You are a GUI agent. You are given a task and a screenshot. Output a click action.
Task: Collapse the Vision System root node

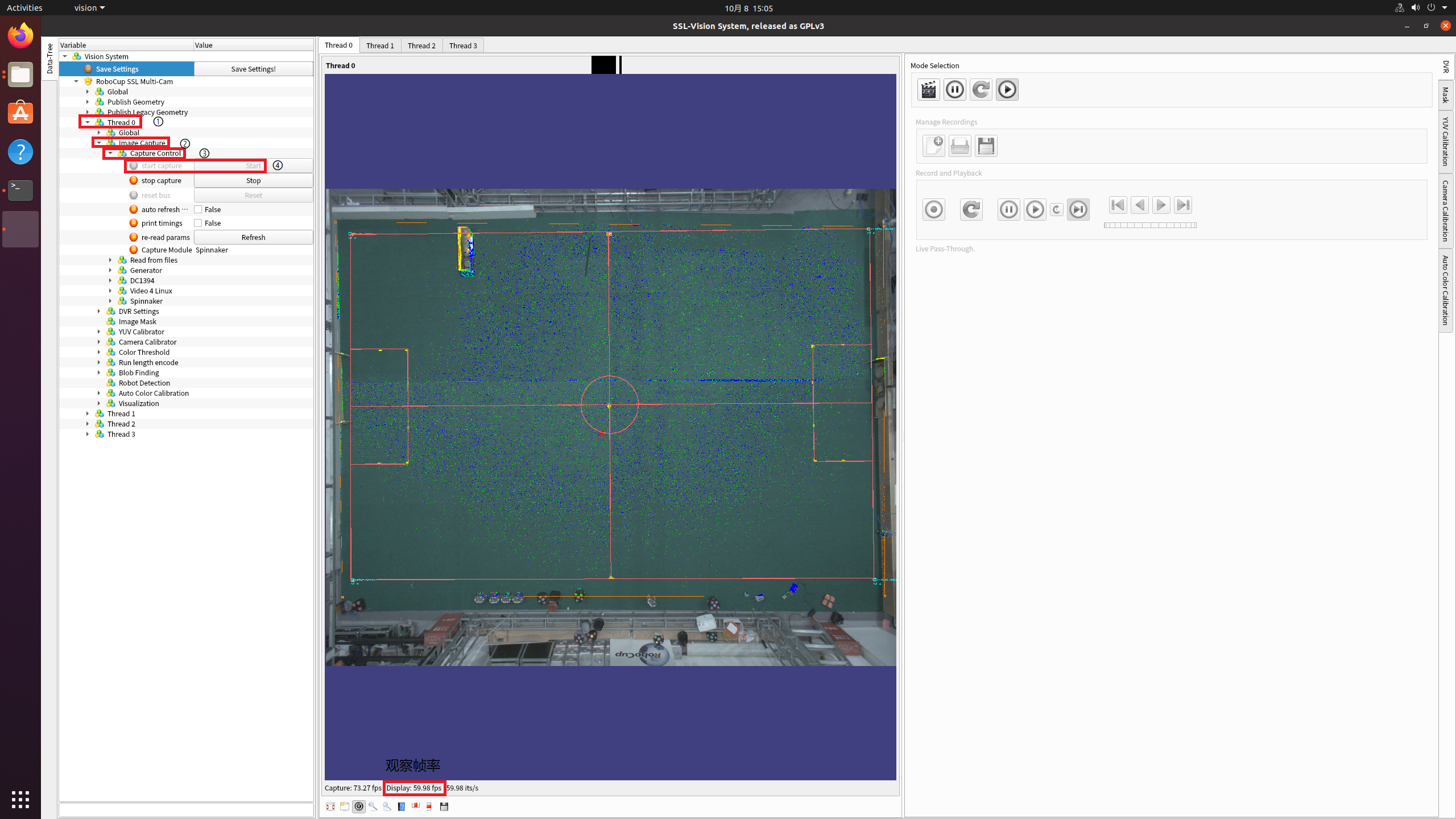coord(65,56)
